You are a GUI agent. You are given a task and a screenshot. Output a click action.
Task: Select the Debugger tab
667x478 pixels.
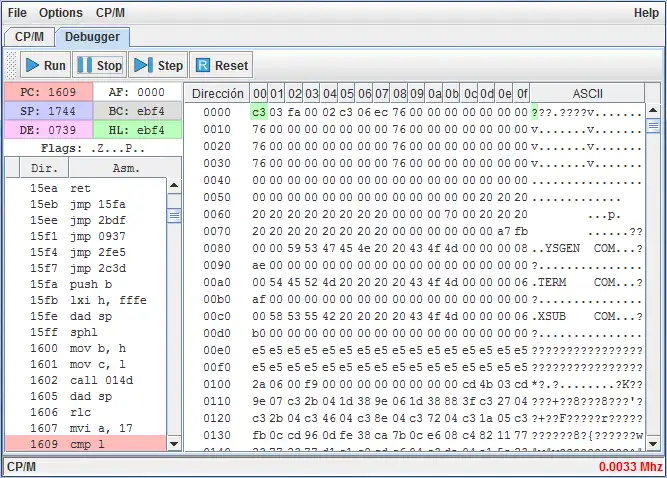[92, 37]
